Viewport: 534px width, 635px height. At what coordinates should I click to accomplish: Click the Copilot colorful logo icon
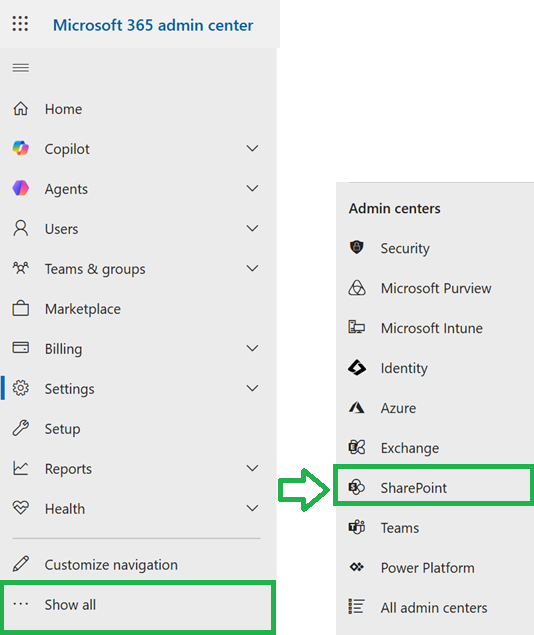21,148
